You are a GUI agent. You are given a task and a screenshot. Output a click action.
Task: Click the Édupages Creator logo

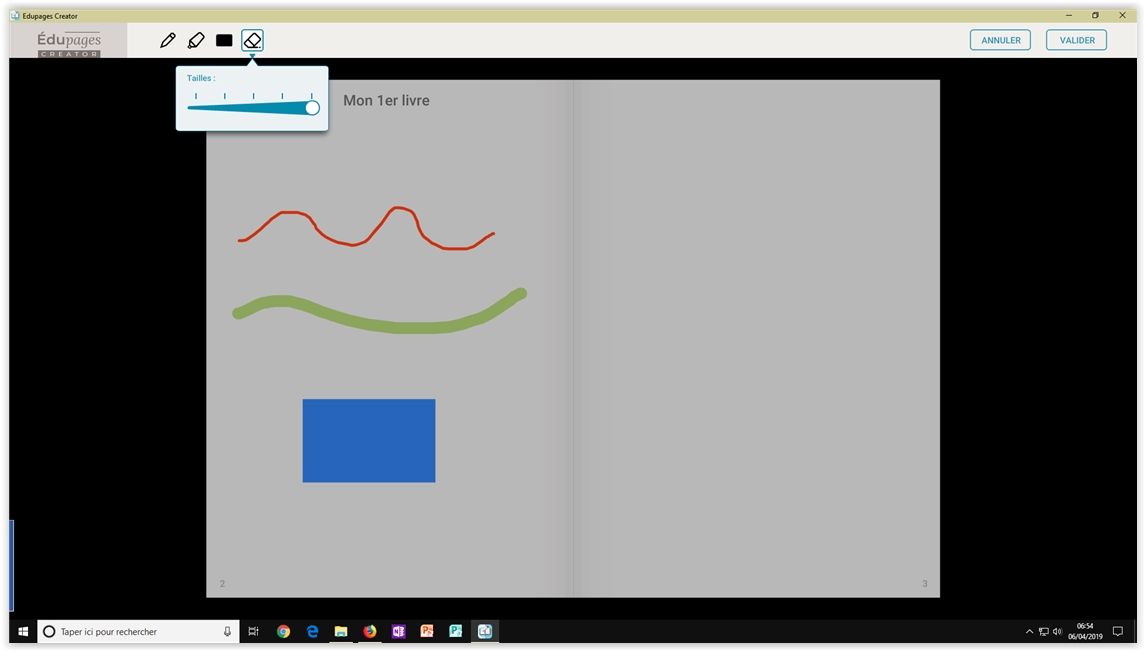[69, 41]
